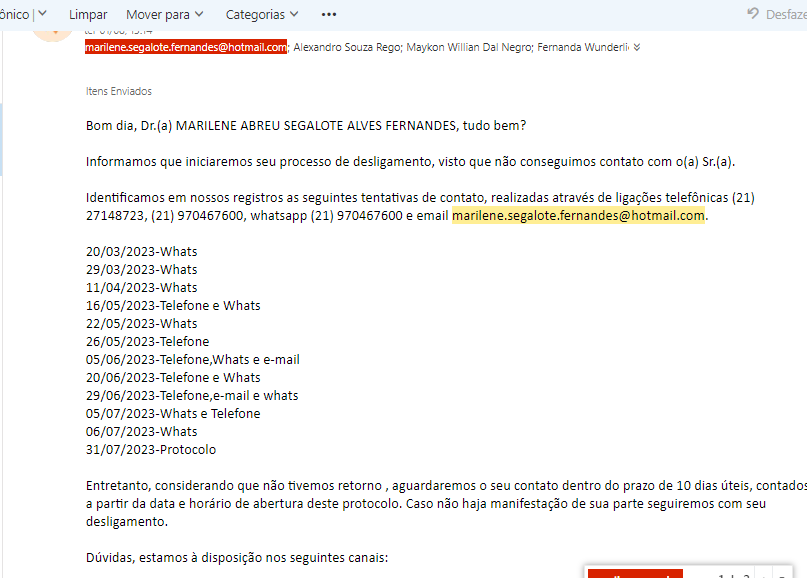
Task: Click recipient Maykon Willian Dal Negro
Action: (469, 47)
